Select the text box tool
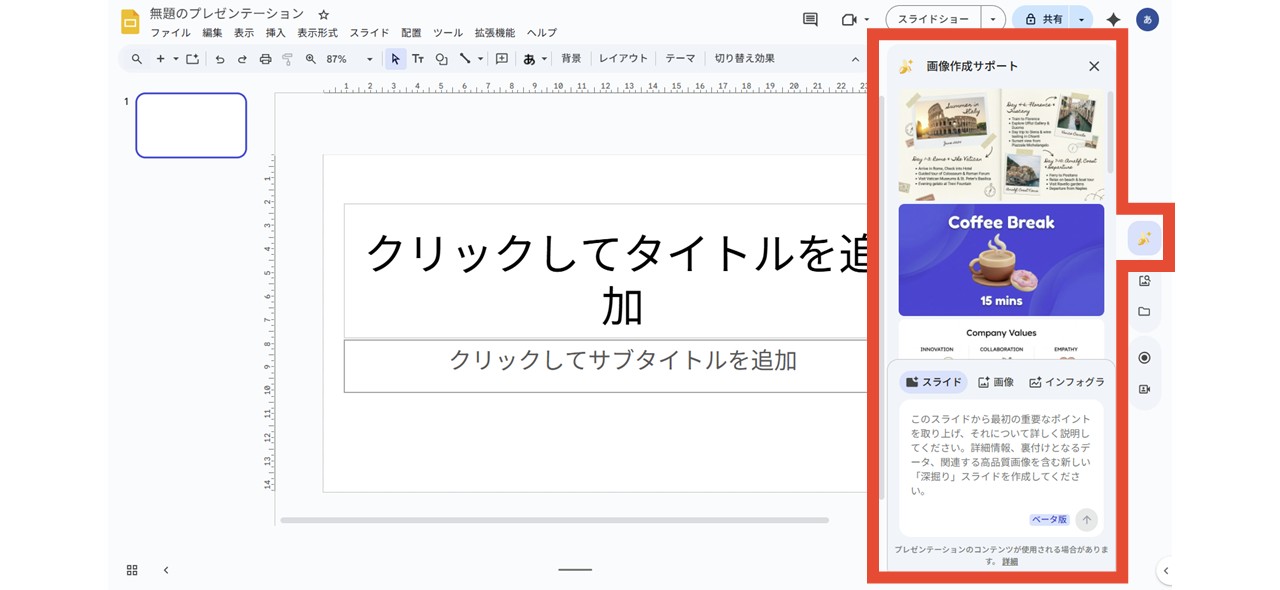This screenshot has height=590, width=1280. pyautogui.click(x=418, y=58)
